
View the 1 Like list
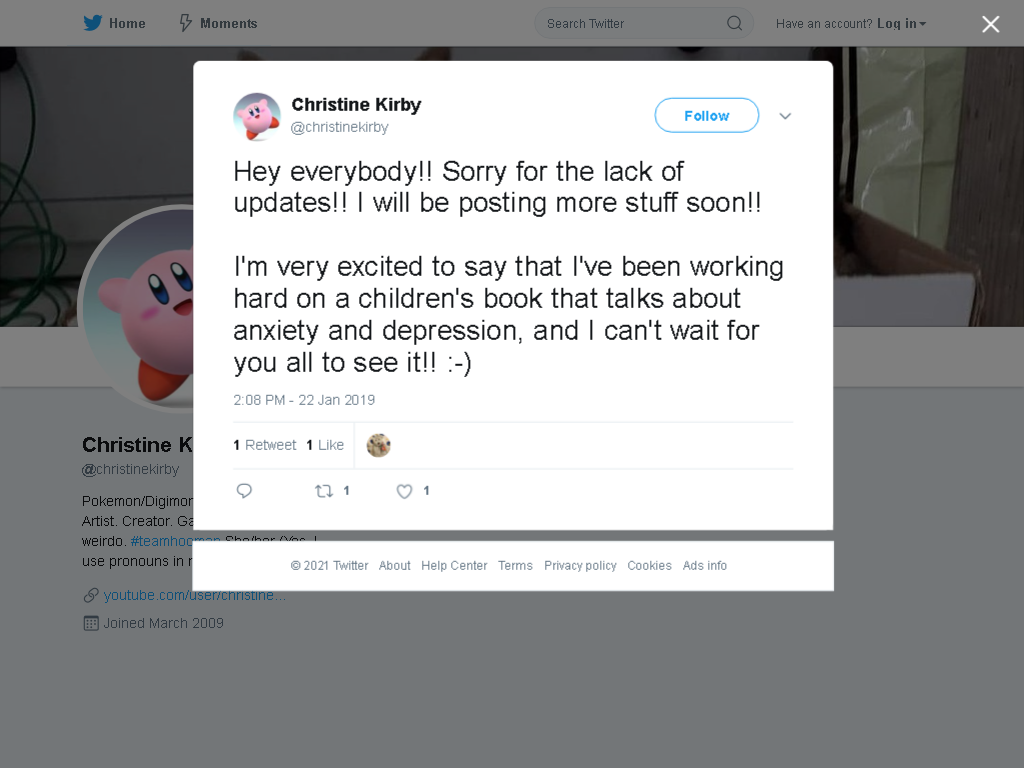click(325, 445)
